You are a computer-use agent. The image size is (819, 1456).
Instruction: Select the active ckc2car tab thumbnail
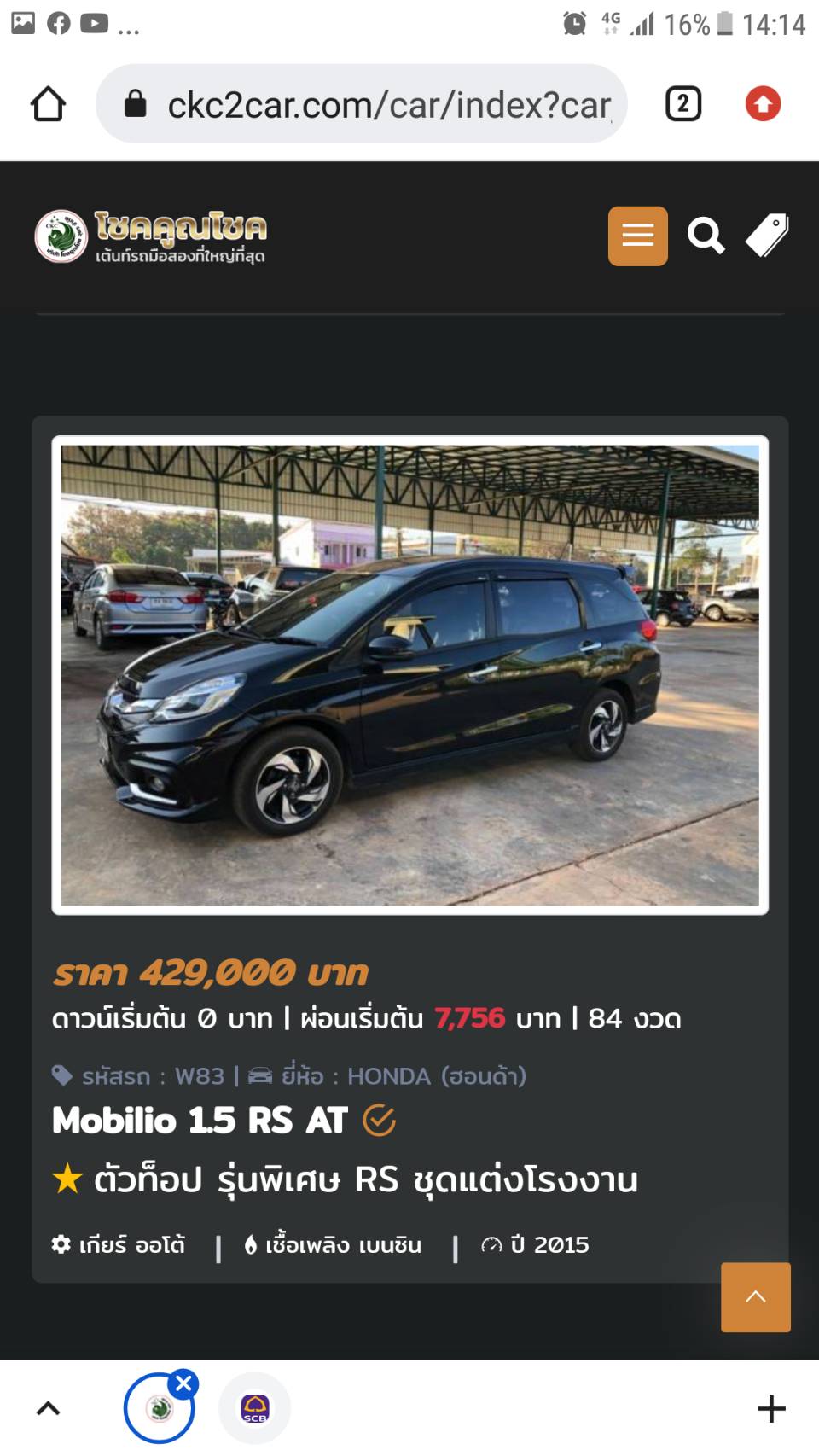tap(159, 1408)
